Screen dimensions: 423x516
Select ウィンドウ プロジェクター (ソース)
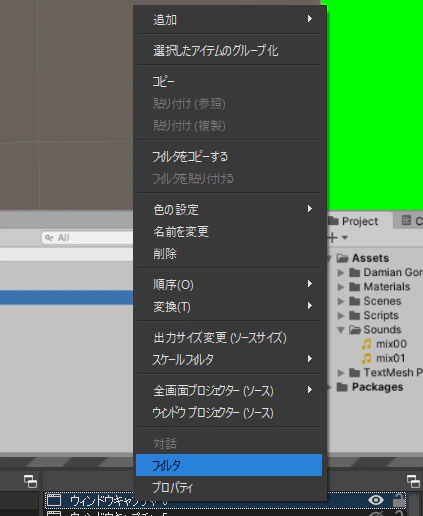point(229,412)
